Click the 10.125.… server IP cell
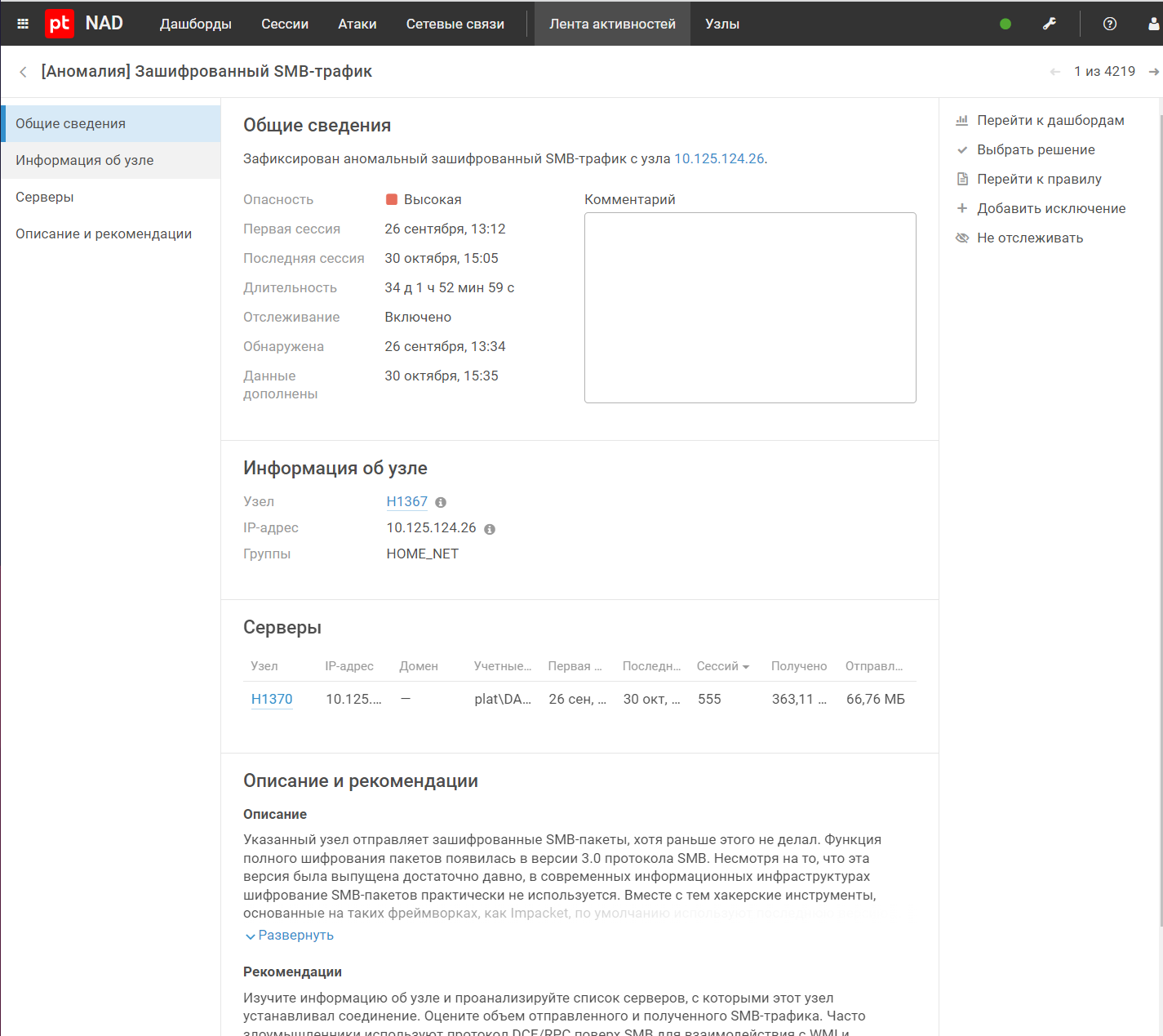The width and height of the screenshot is (1163, 1036). pyautogui.click(x=353, y=699)
